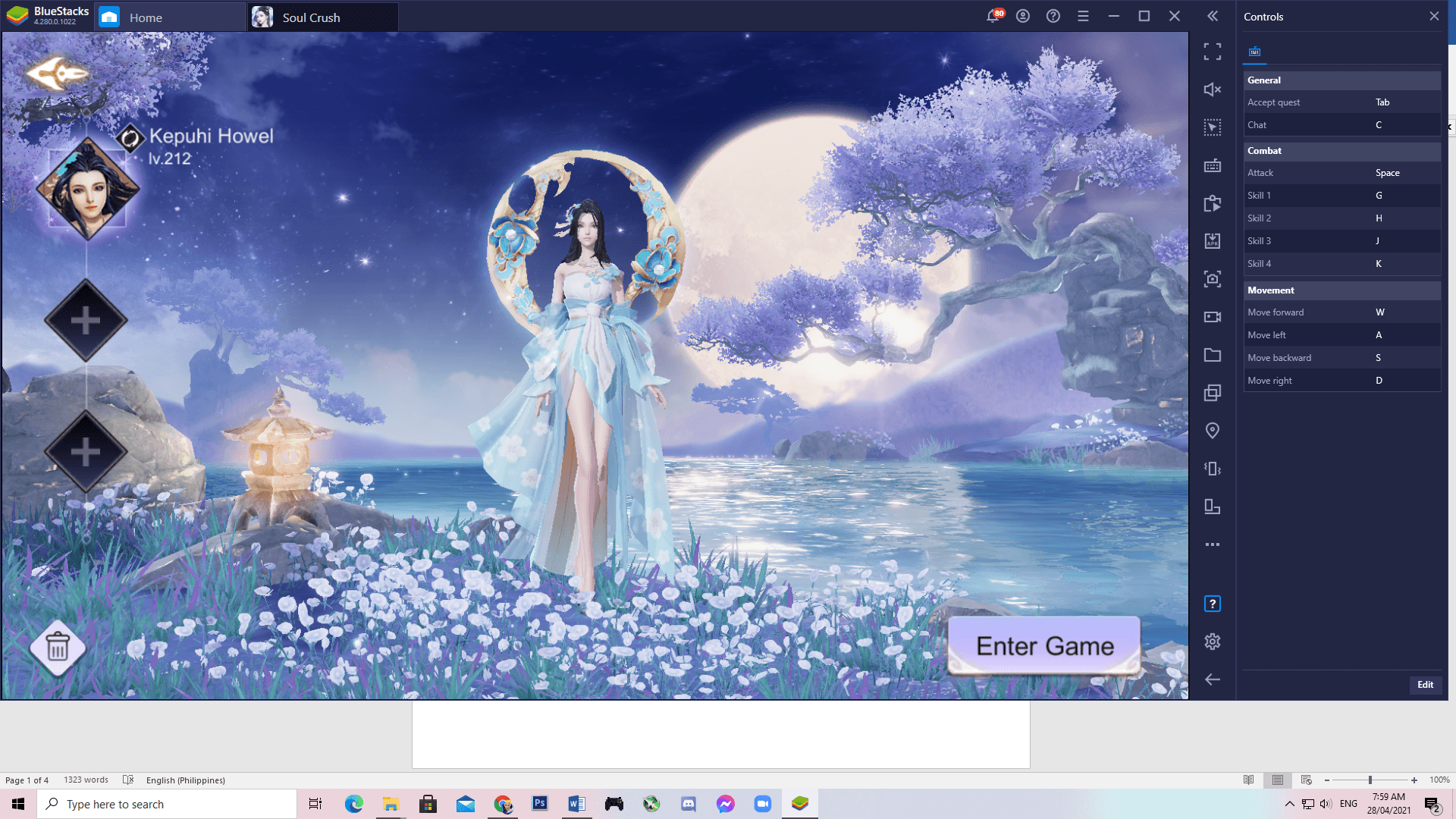
Task: Click the refresh icon beside Kepuhi Howel
Action: [x=130, y=138]
